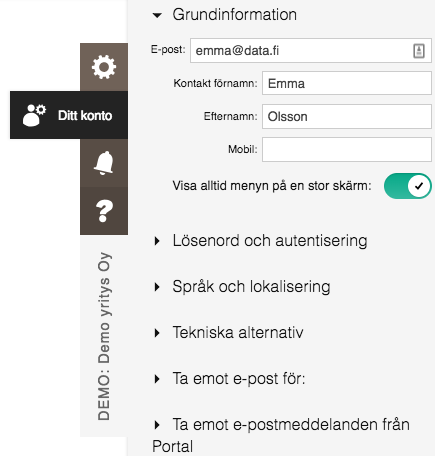The width and height of the screenshot is (435, 456).
Task: Click the user account icon beside Ditt konto
Action: click(34, 115)
